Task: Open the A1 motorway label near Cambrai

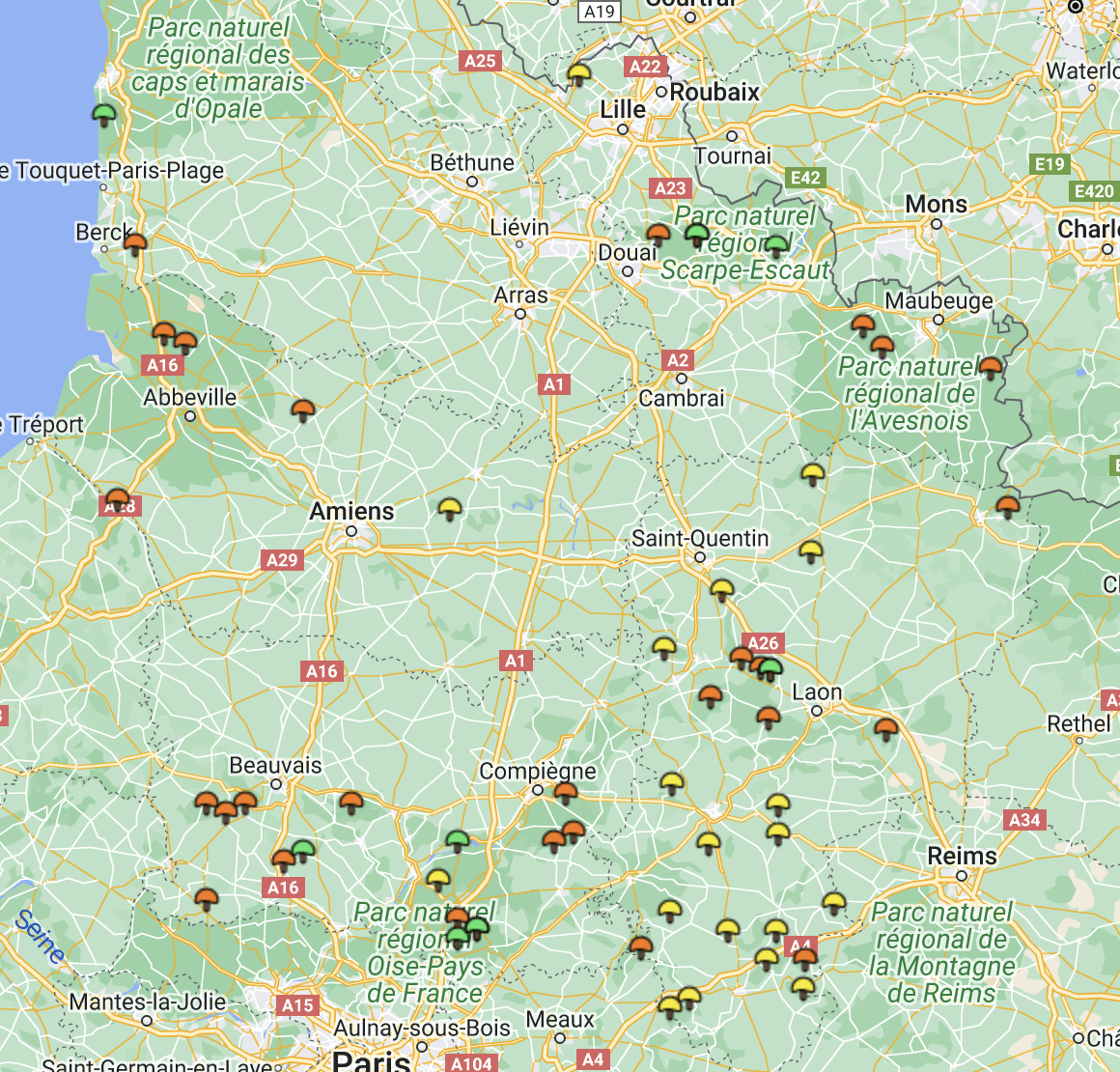Action: pos(553,383)
